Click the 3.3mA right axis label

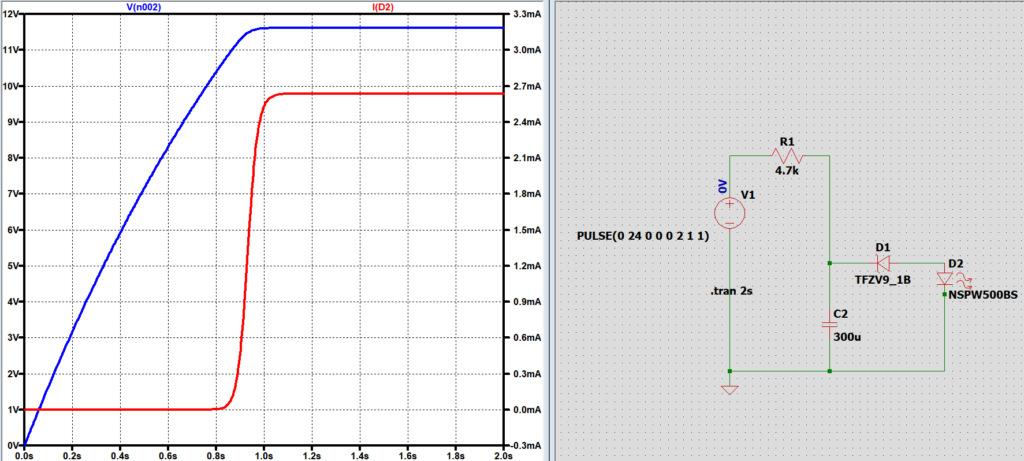528,14
